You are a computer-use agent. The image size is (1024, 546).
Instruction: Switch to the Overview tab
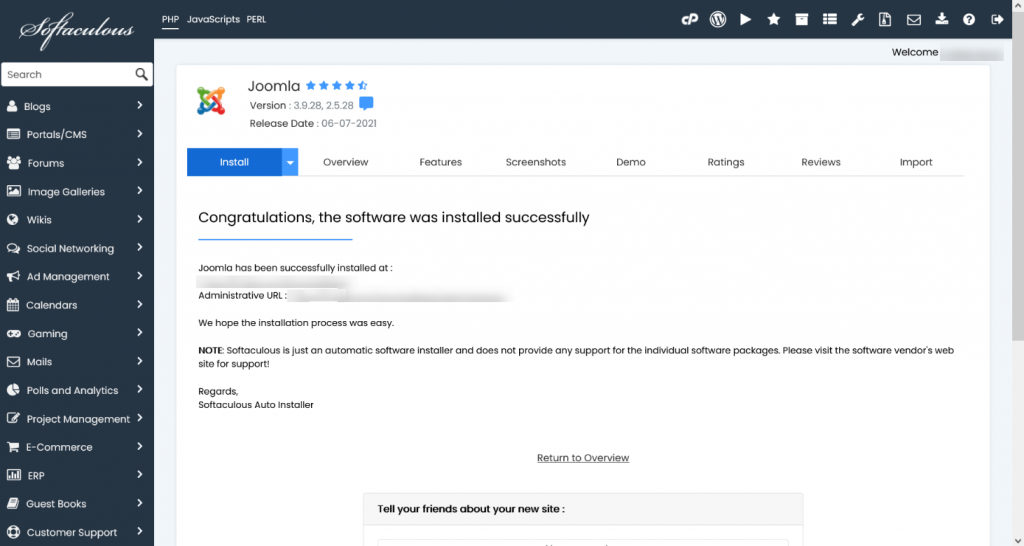(345, 162)
